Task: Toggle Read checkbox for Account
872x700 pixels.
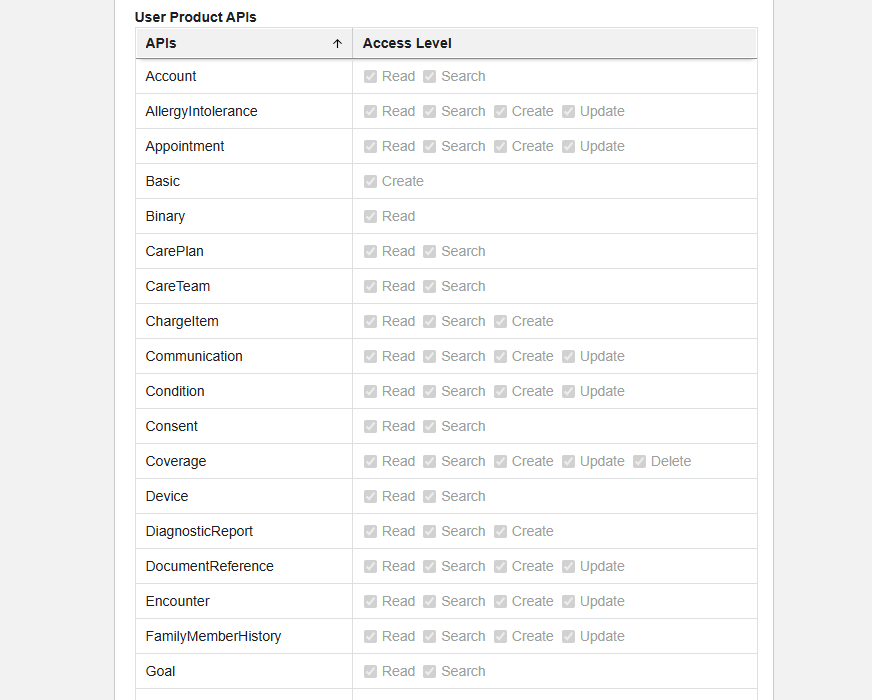Action: pos(371,77)
